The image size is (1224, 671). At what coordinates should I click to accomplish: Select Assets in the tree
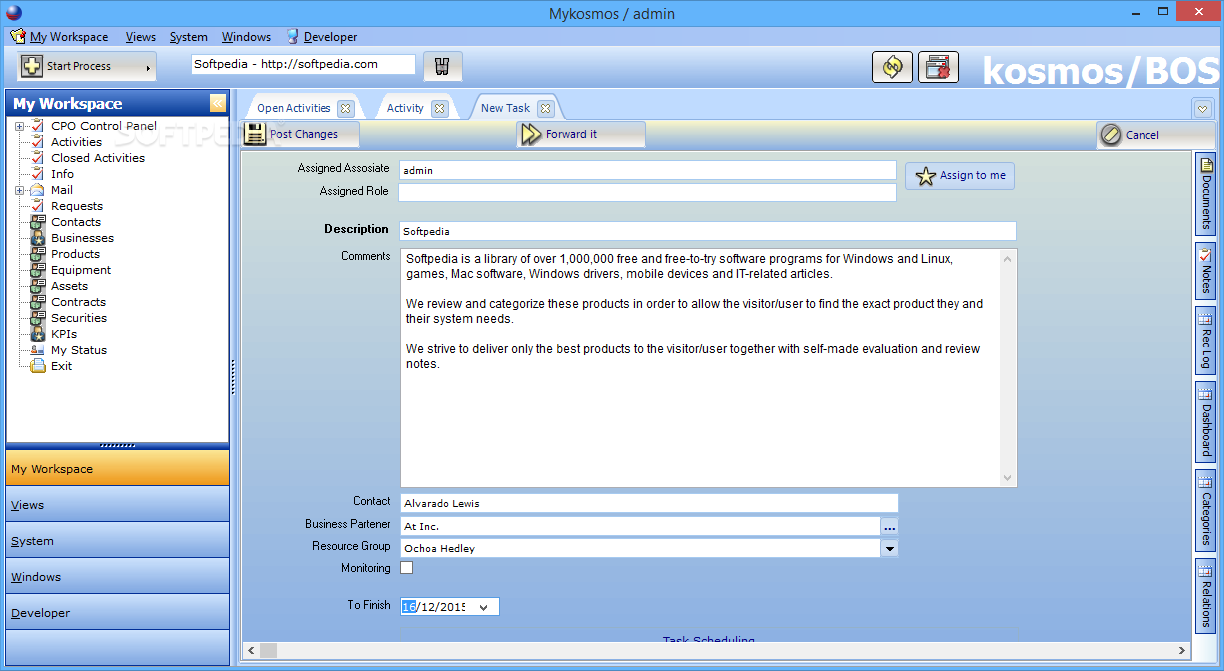tap(69, 286)
